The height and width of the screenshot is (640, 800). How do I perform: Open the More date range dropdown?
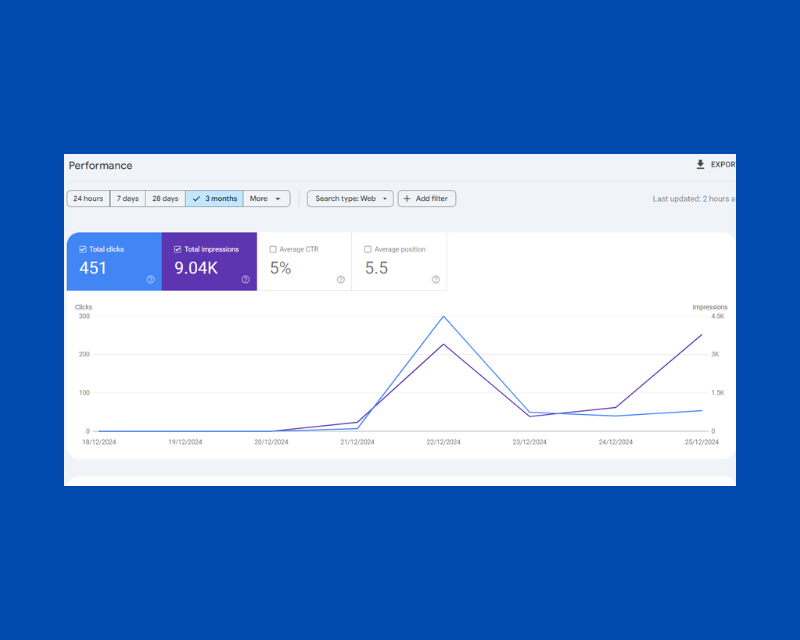(267, 199)
